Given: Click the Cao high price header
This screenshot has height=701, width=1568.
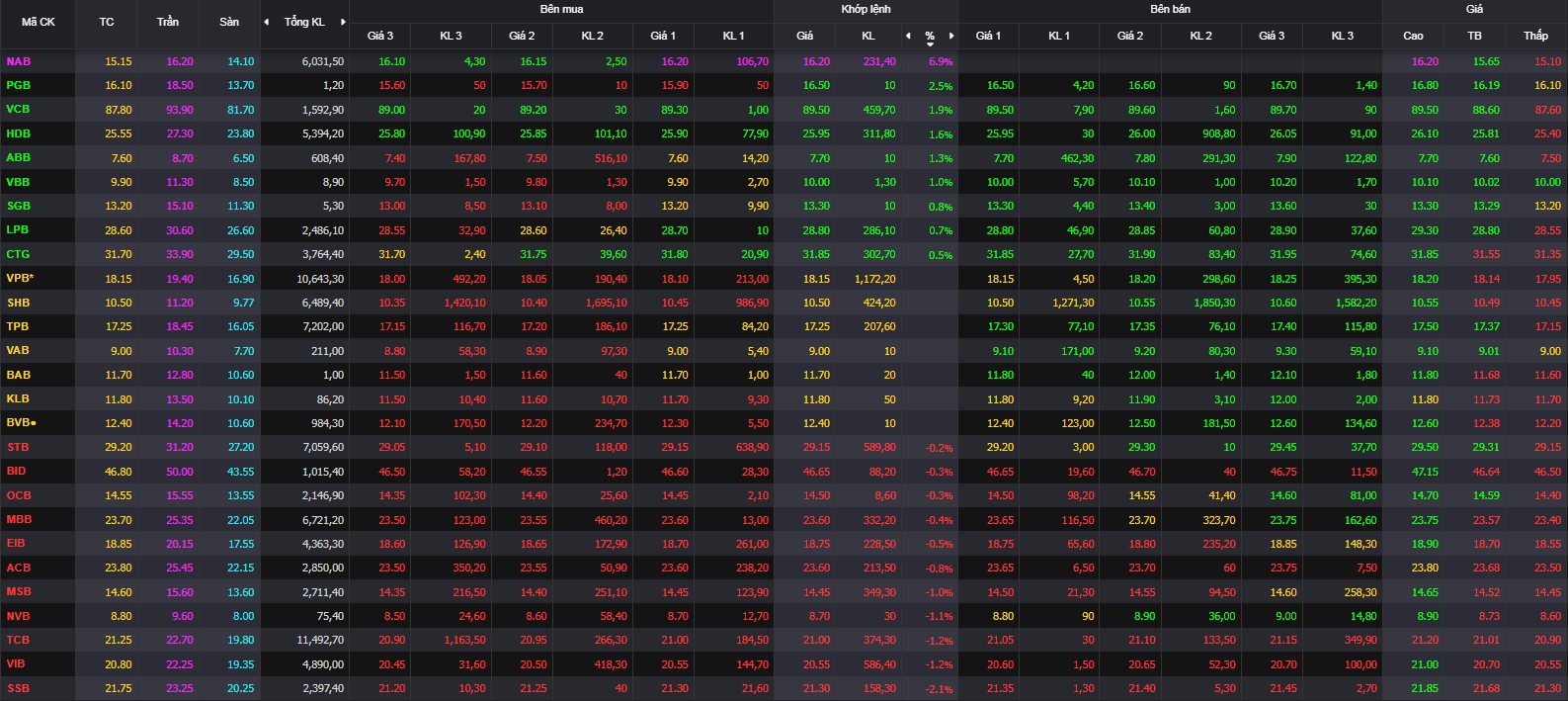Looking at the screenshot, I should 1413,36.
